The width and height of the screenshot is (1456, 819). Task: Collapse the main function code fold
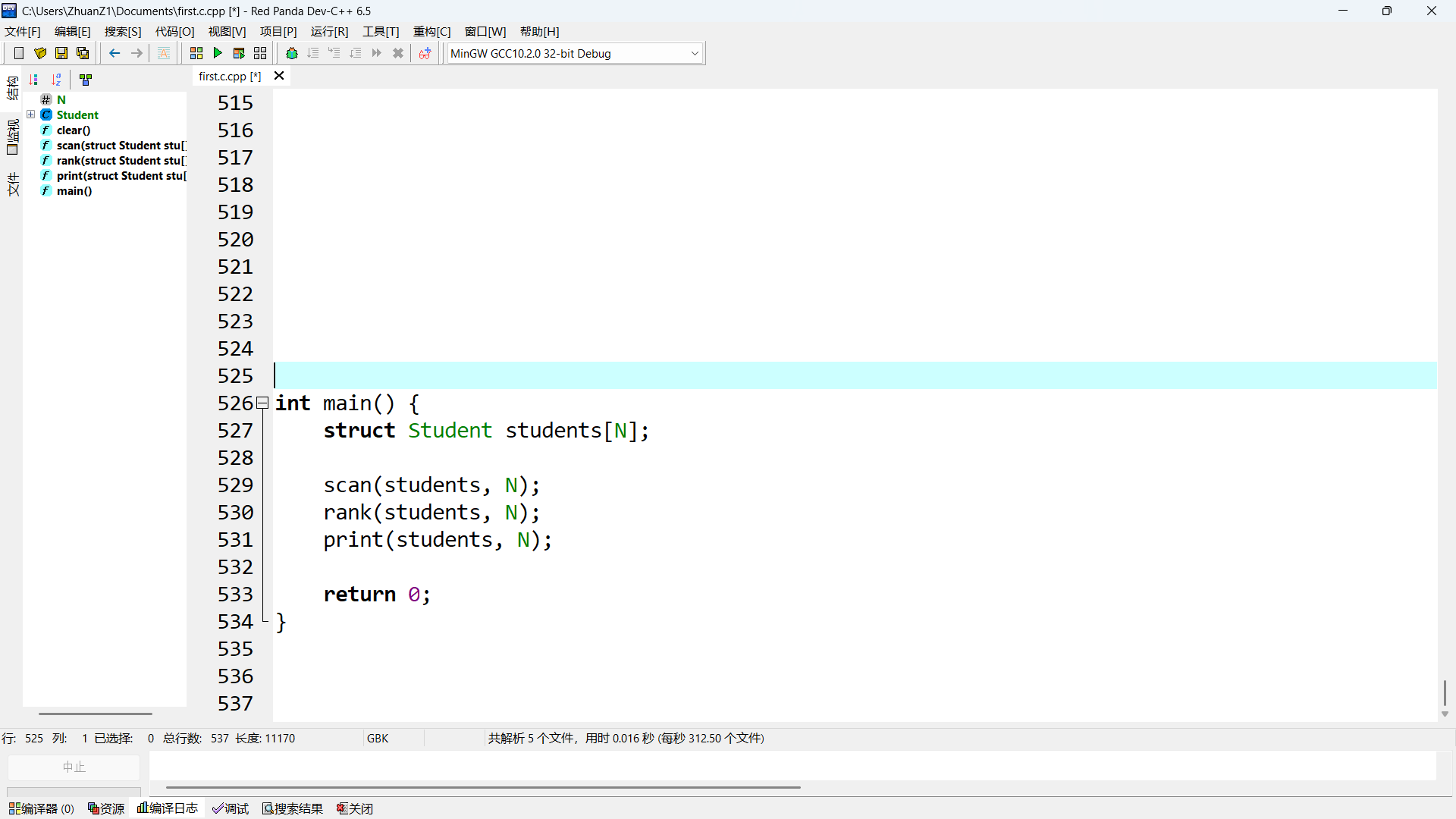pyautogui.click(x=262, y=403)
